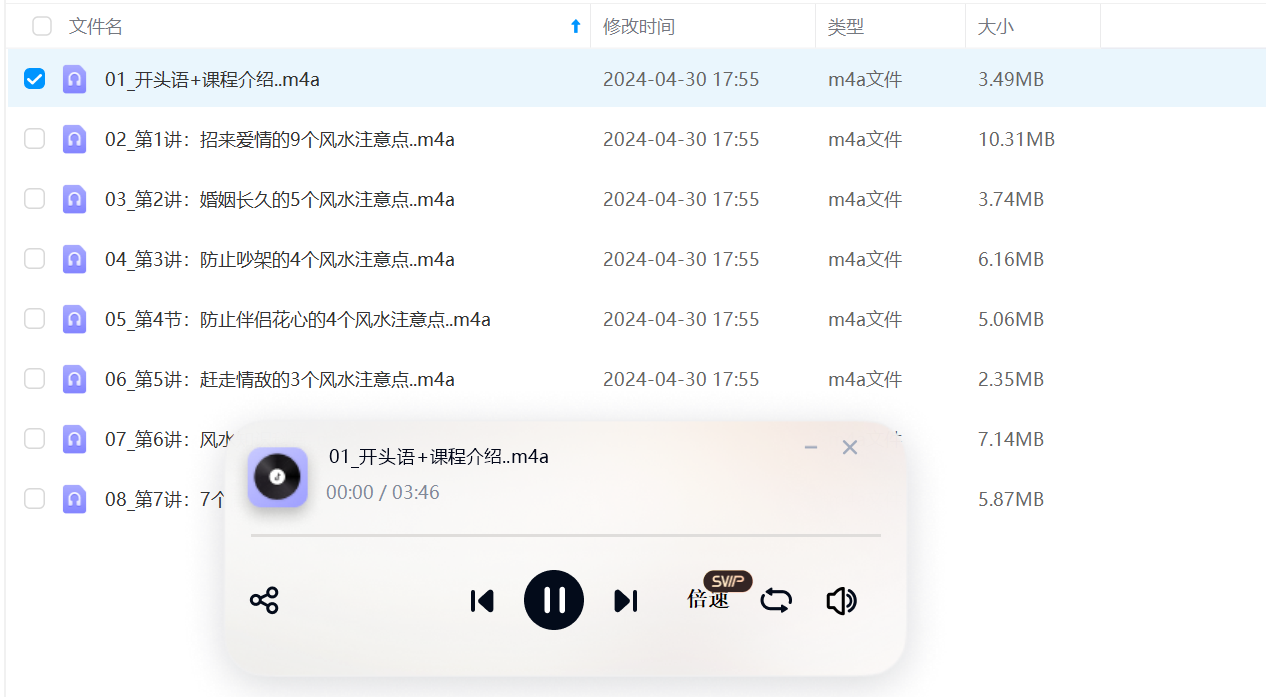The width and height of the screenshot is (1266, 697).
Task: Open the 03_第2讲 婚姻长久 audio file
Action: [279, 199]
